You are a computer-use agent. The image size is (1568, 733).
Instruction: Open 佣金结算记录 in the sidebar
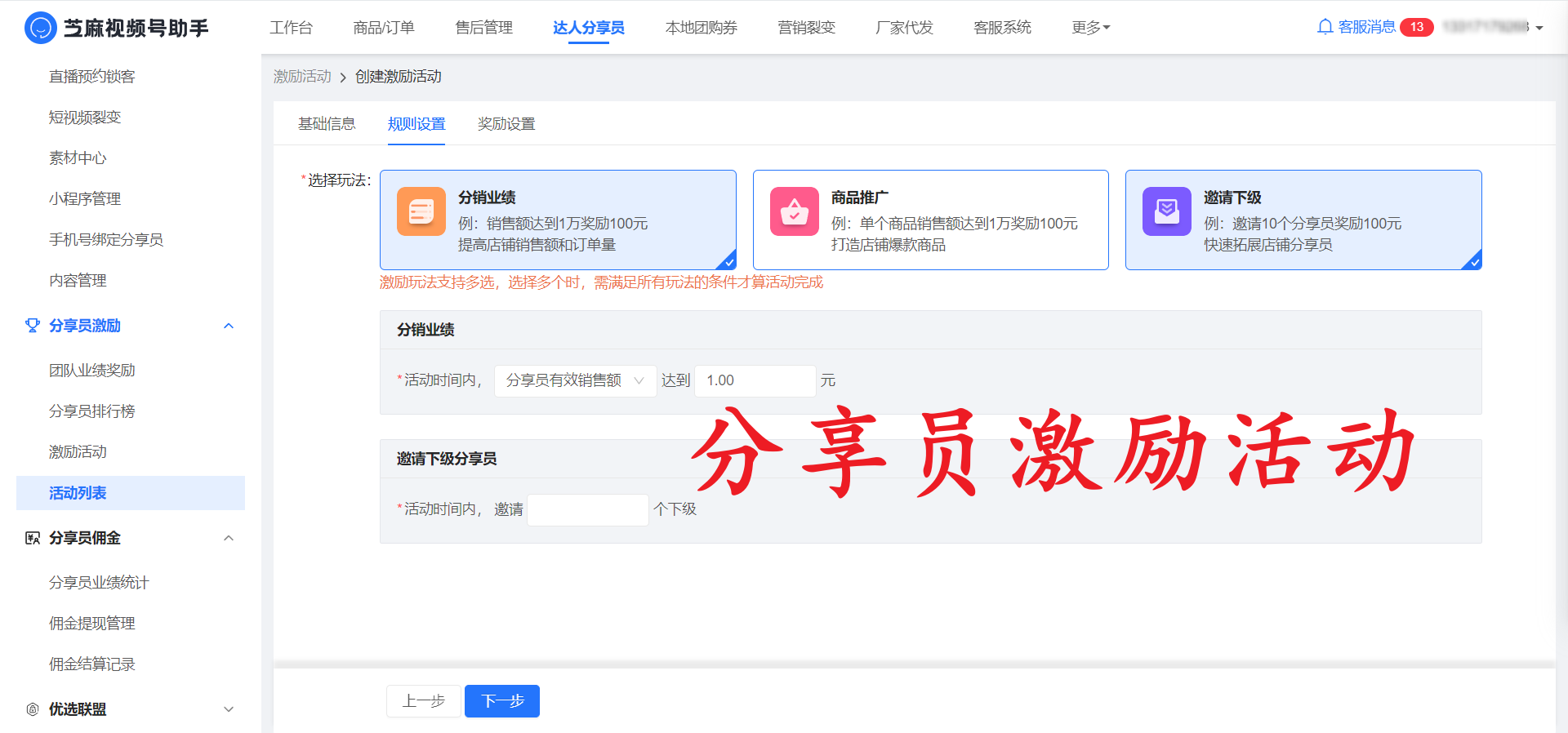coord(92,664)
